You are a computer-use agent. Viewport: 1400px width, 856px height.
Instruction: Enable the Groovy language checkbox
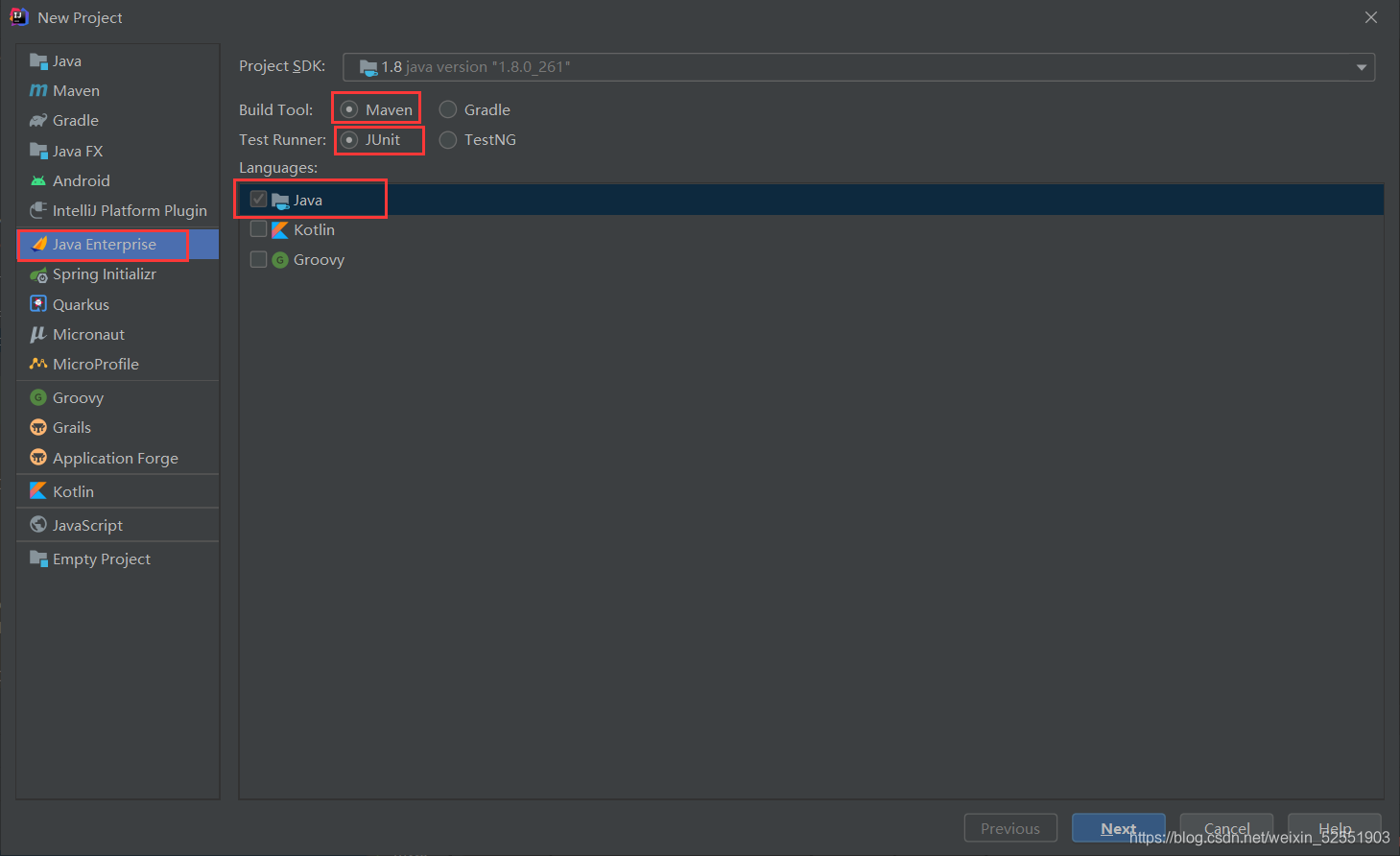click(258, 259)
